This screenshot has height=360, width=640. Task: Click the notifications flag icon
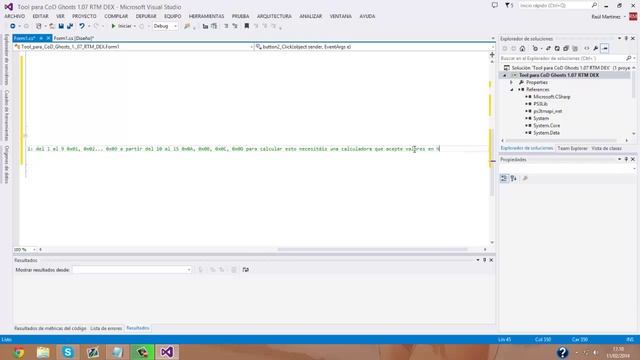tap(508, 6)
